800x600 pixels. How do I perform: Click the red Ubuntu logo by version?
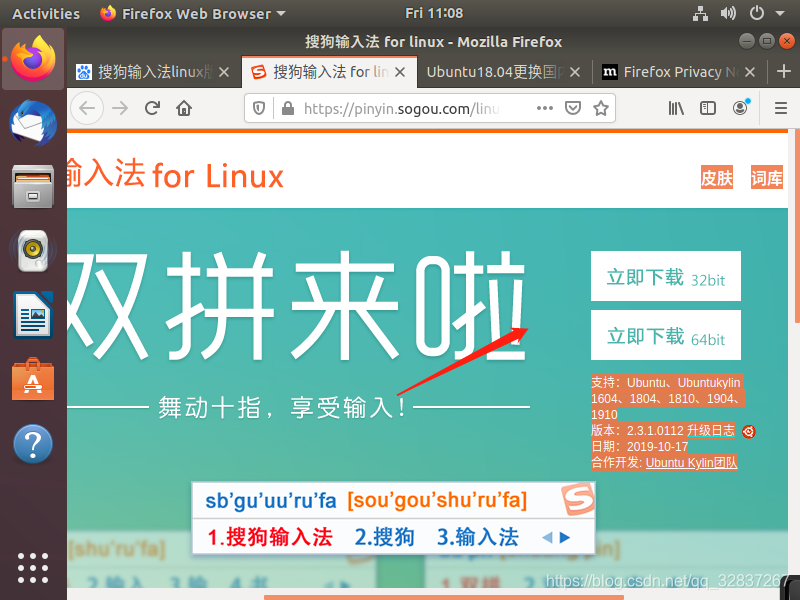(x=748, y=432)
